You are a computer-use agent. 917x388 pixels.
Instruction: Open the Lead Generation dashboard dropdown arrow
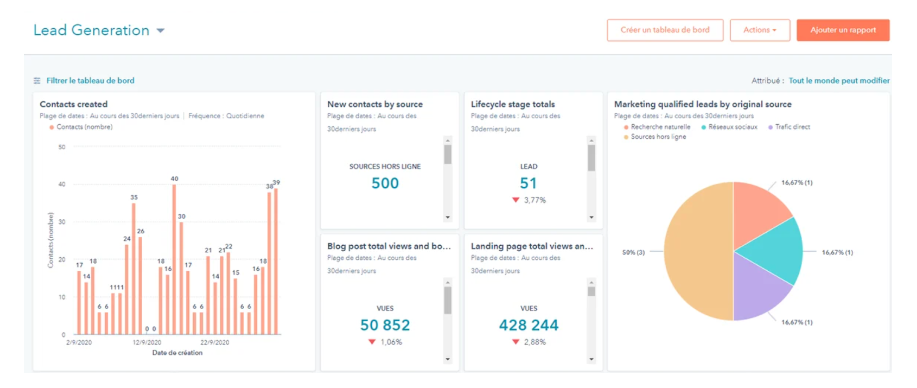(160, 31)
